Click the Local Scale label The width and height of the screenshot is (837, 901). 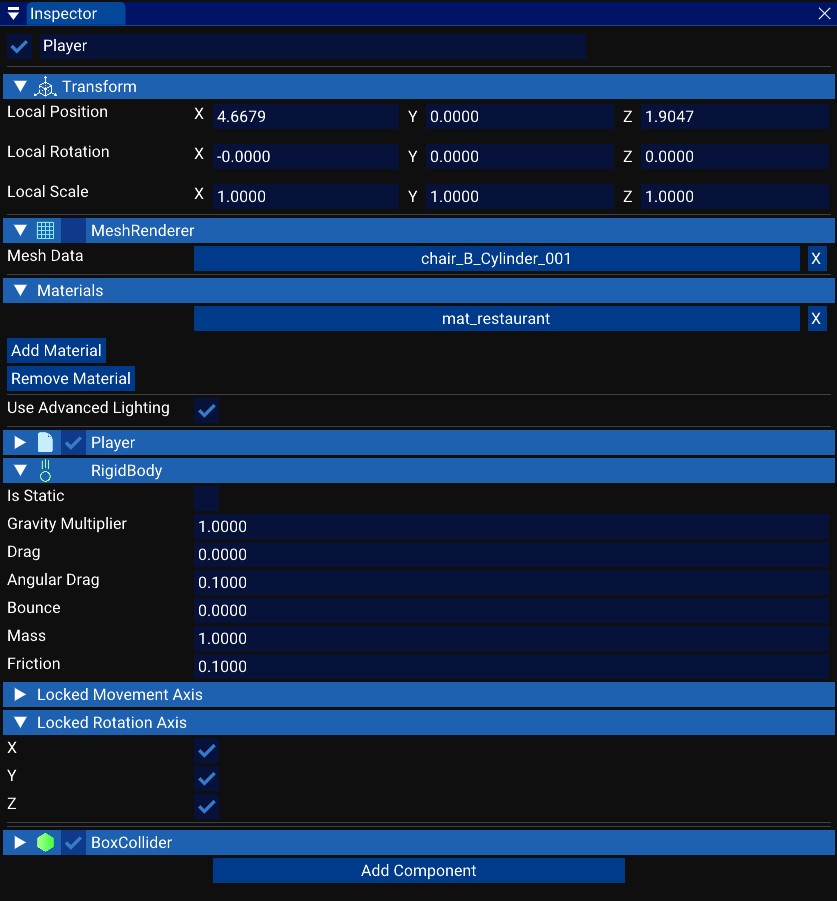click(x=48, y=191)
